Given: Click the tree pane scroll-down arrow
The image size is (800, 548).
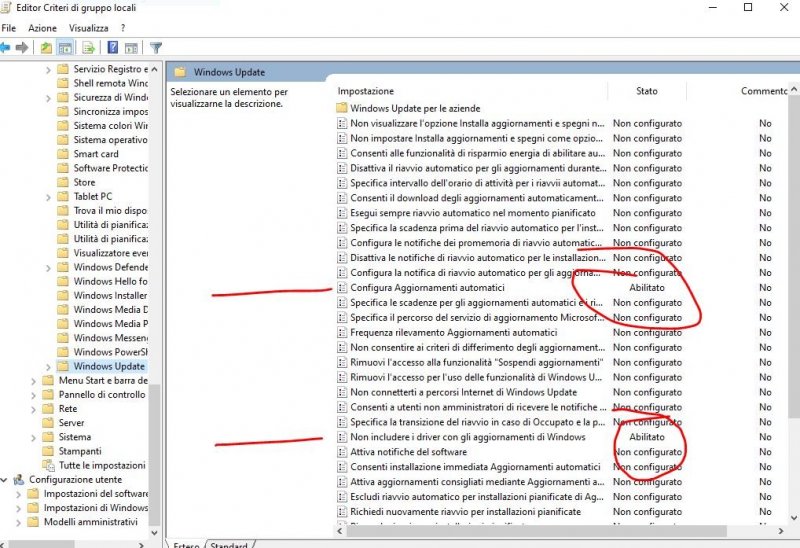Looking at the screenshot, I should tap(154, 532).
